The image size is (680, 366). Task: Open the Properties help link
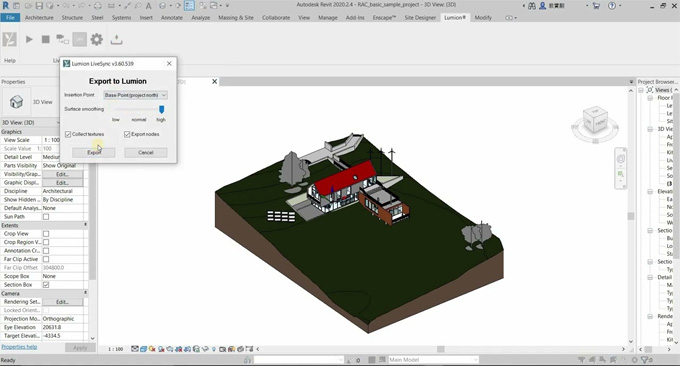coord(19,347)
